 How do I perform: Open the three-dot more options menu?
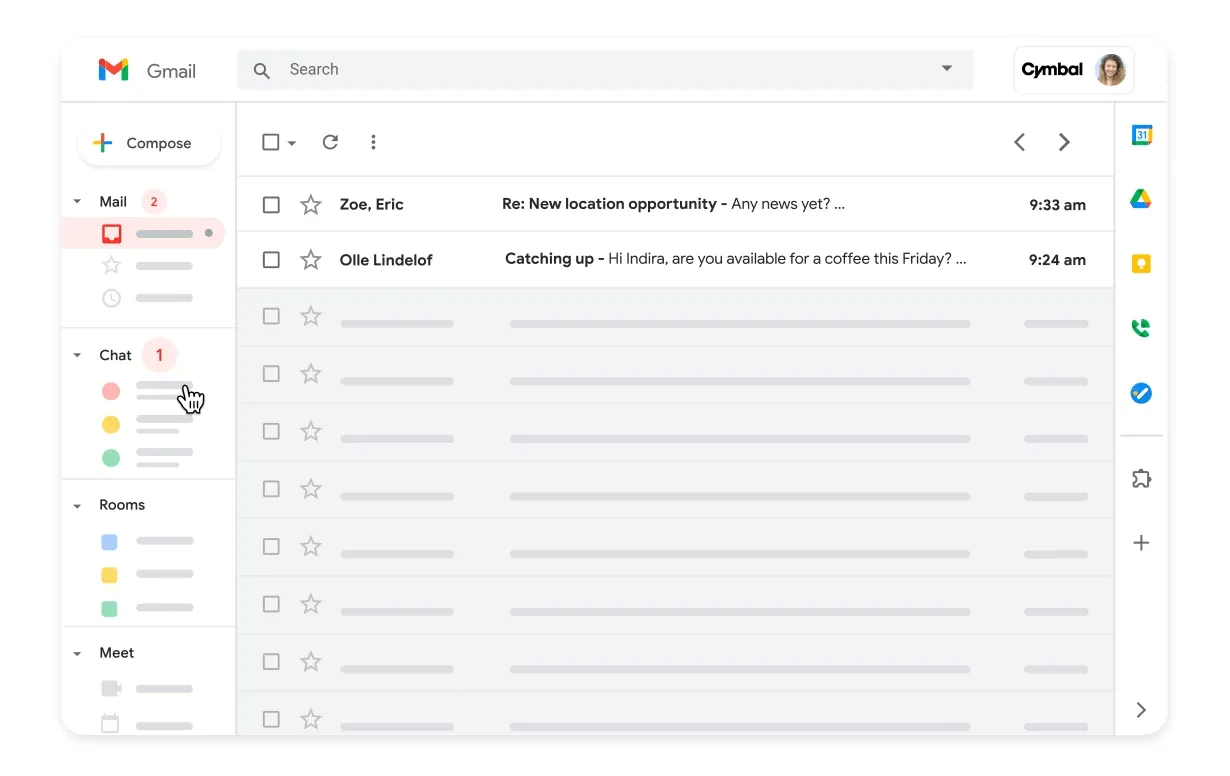point(373,142)
